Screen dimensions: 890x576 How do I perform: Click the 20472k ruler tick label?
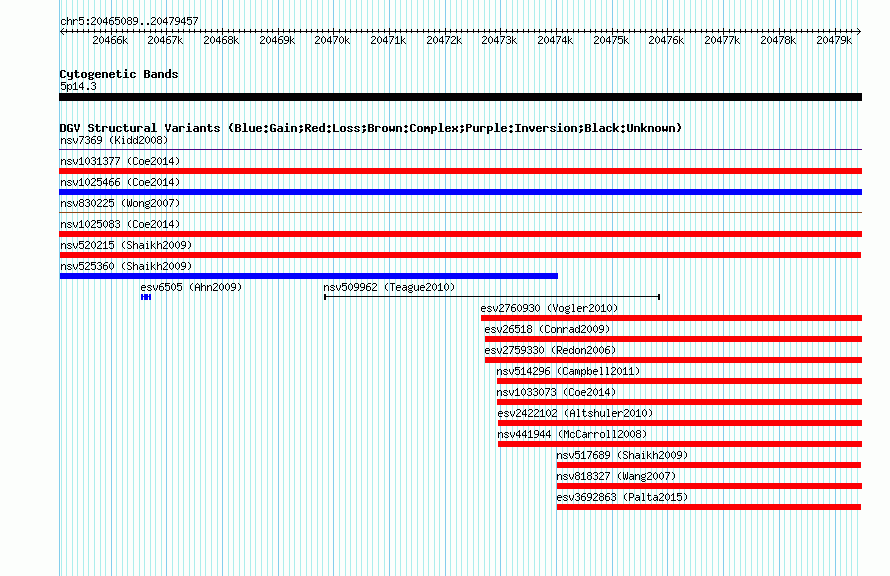click(x=444, y=40)
